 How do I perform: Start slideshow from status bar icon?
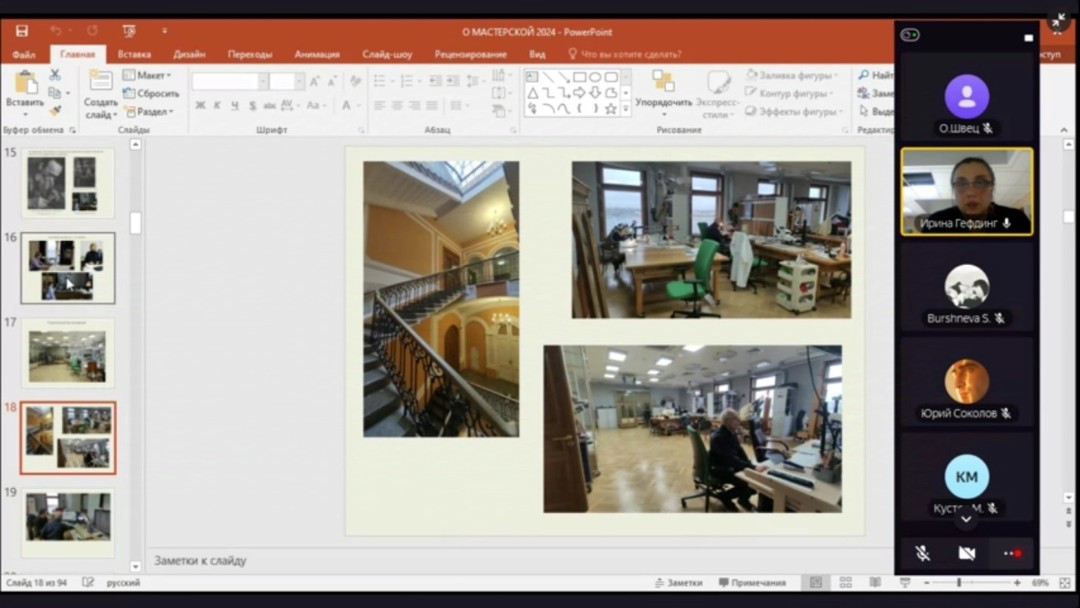(x=905, y=582)
